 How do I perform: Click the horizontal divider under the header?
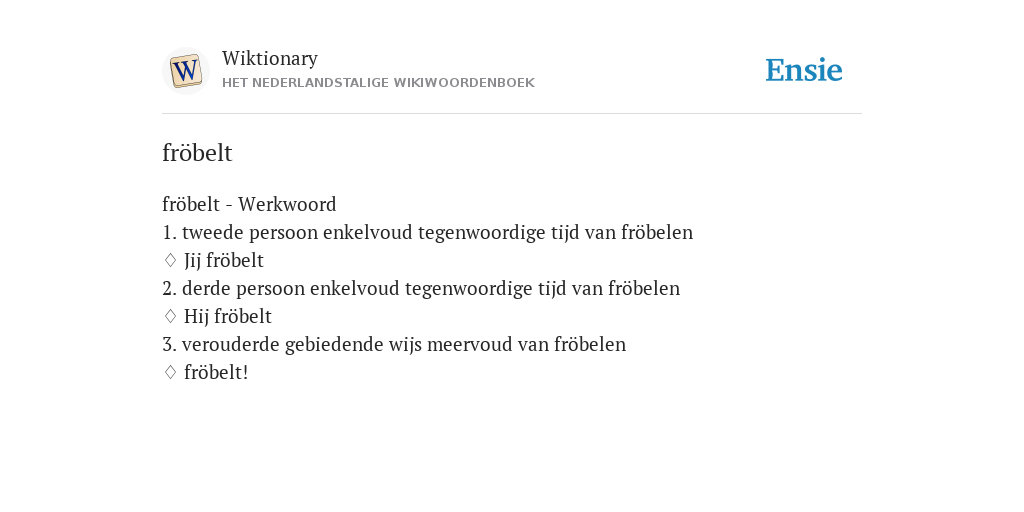click(x=512, y=114)
